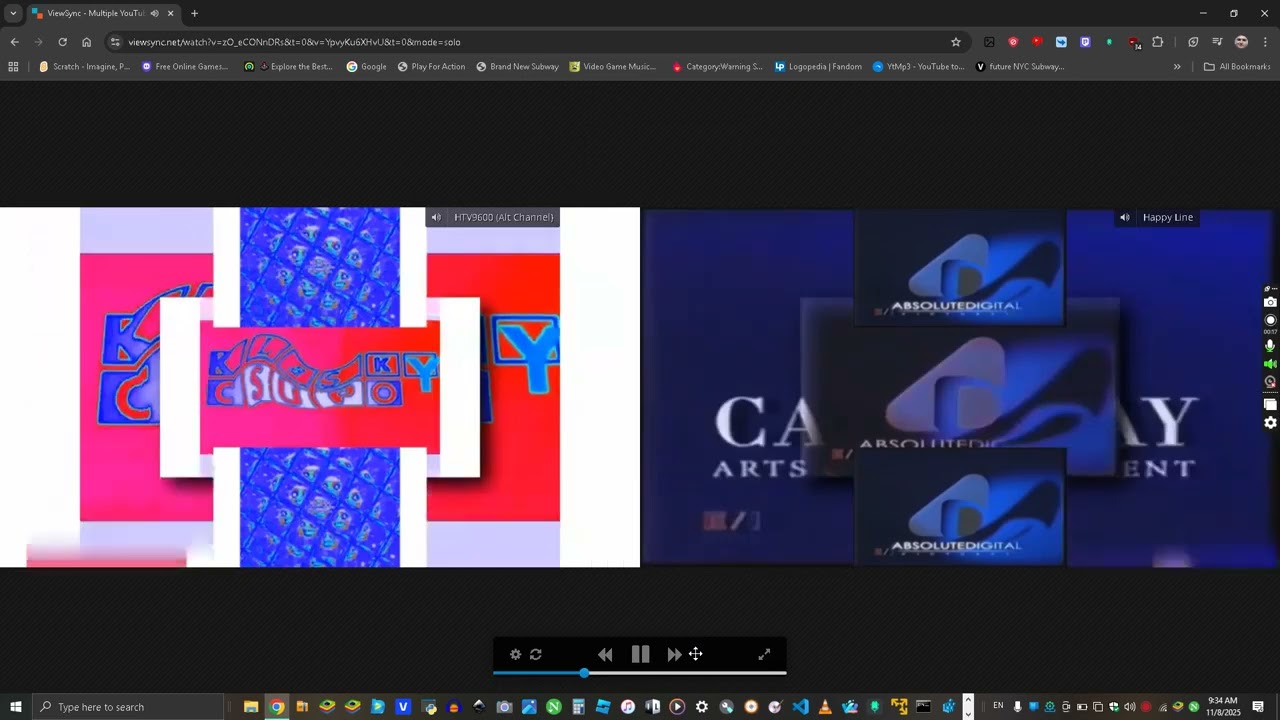The height and width of the screenshot is (720, 1280).
Task: Open the Google bookmark
Action: click(366, 67)
